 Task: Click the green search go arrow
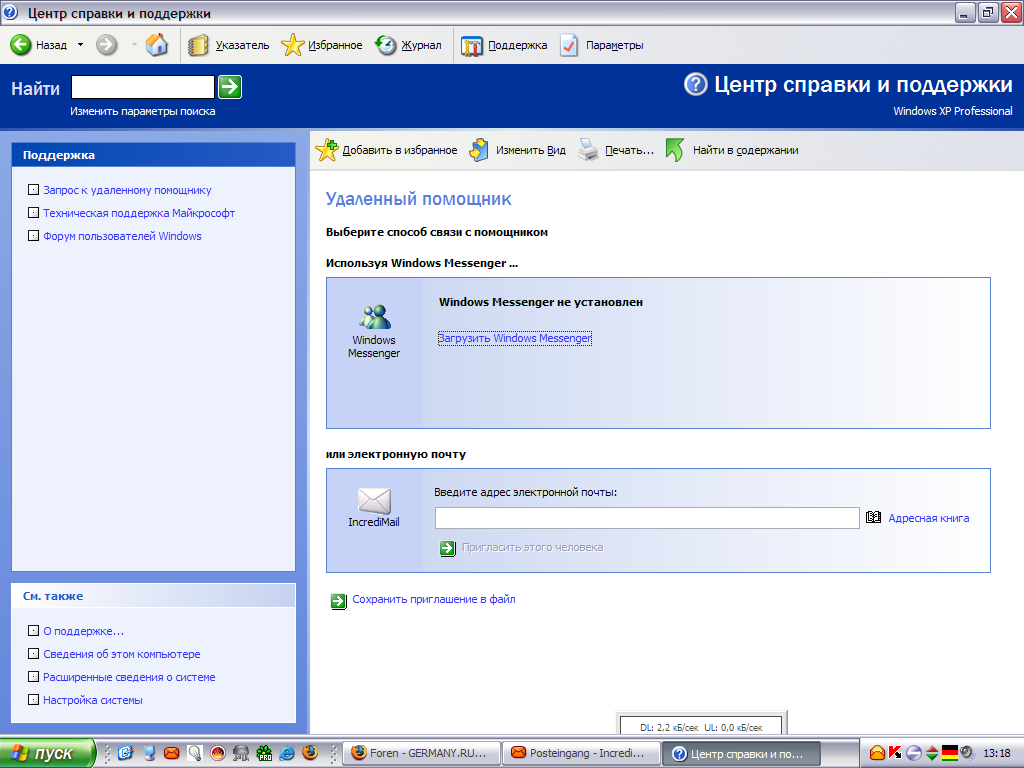coord(230,87)
